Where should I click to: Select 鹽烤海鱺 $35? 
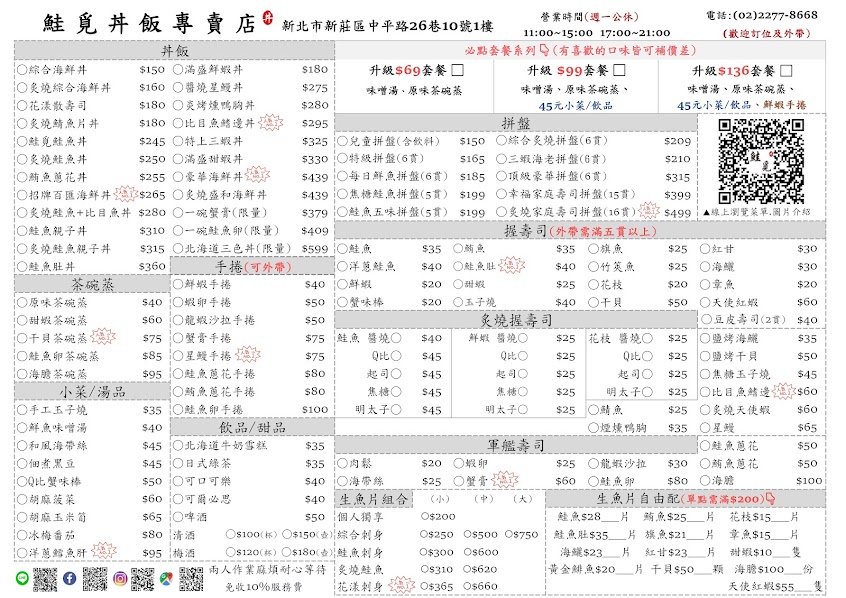(x=705, y=338)
